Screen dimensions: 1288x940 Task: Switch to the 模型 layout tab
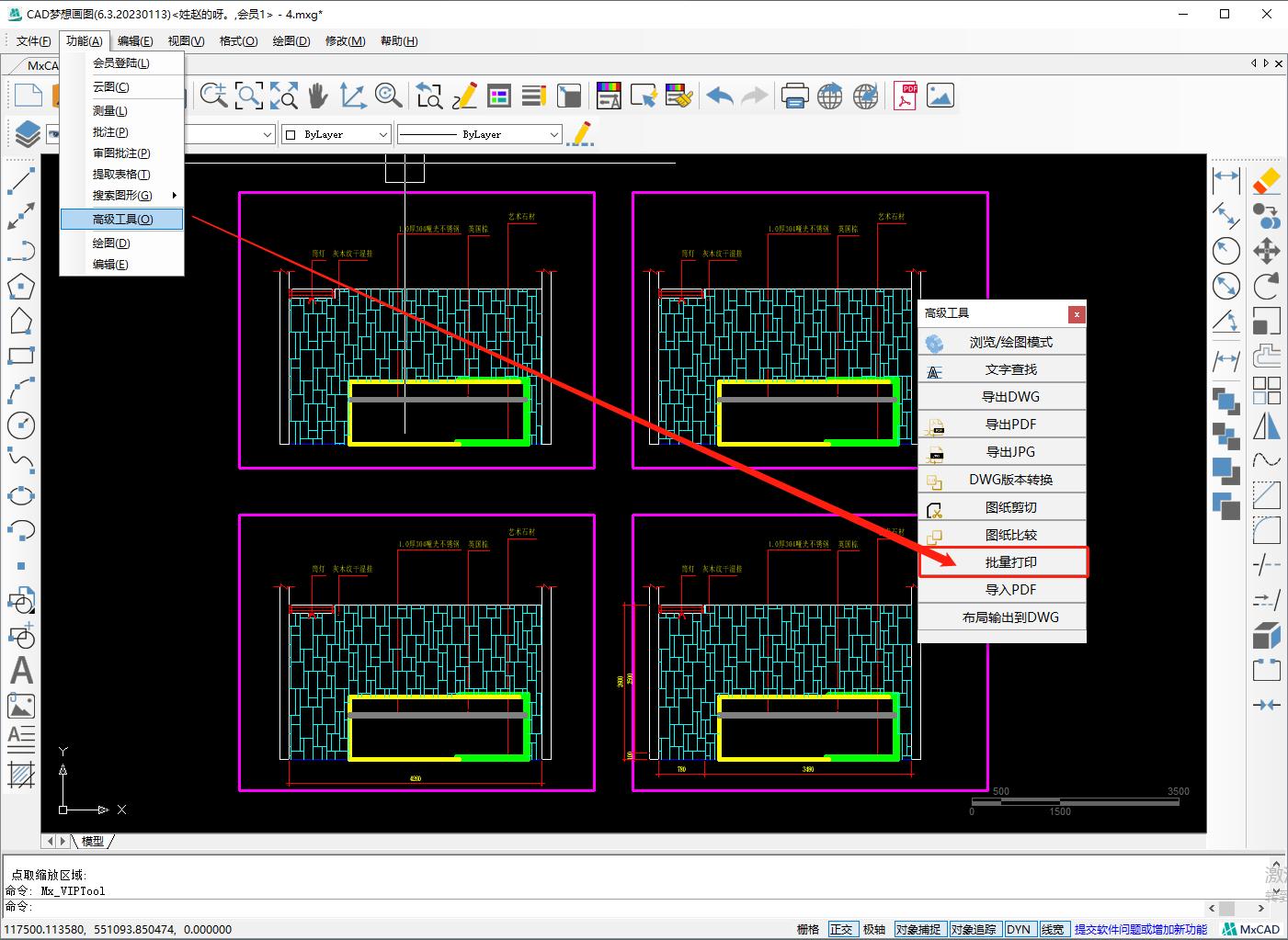click(93, 841)
